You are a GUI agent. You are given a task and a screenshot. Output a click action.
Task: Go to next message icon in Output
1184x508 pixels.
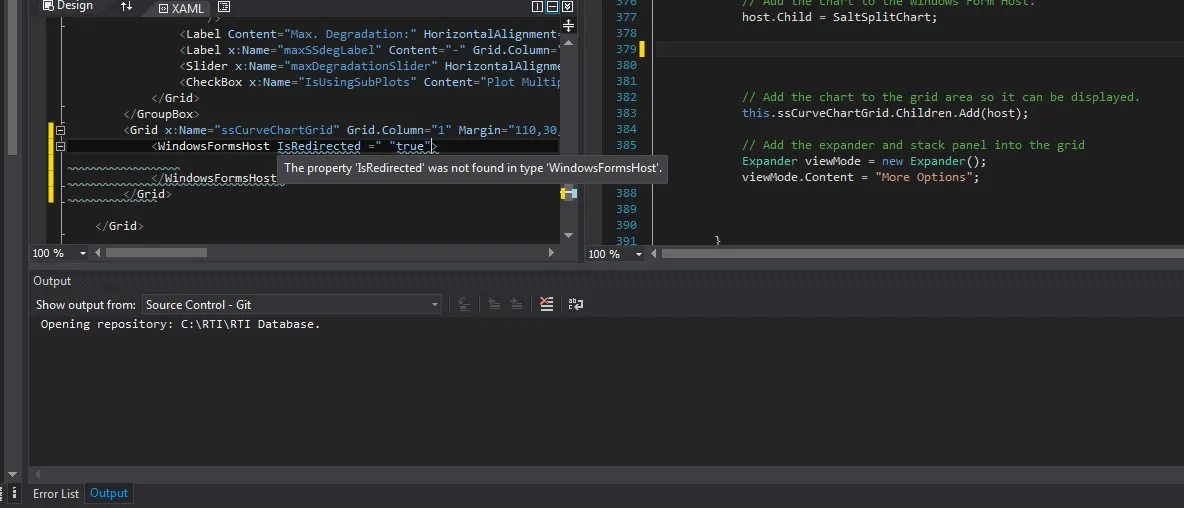click(x=516, y=304)
